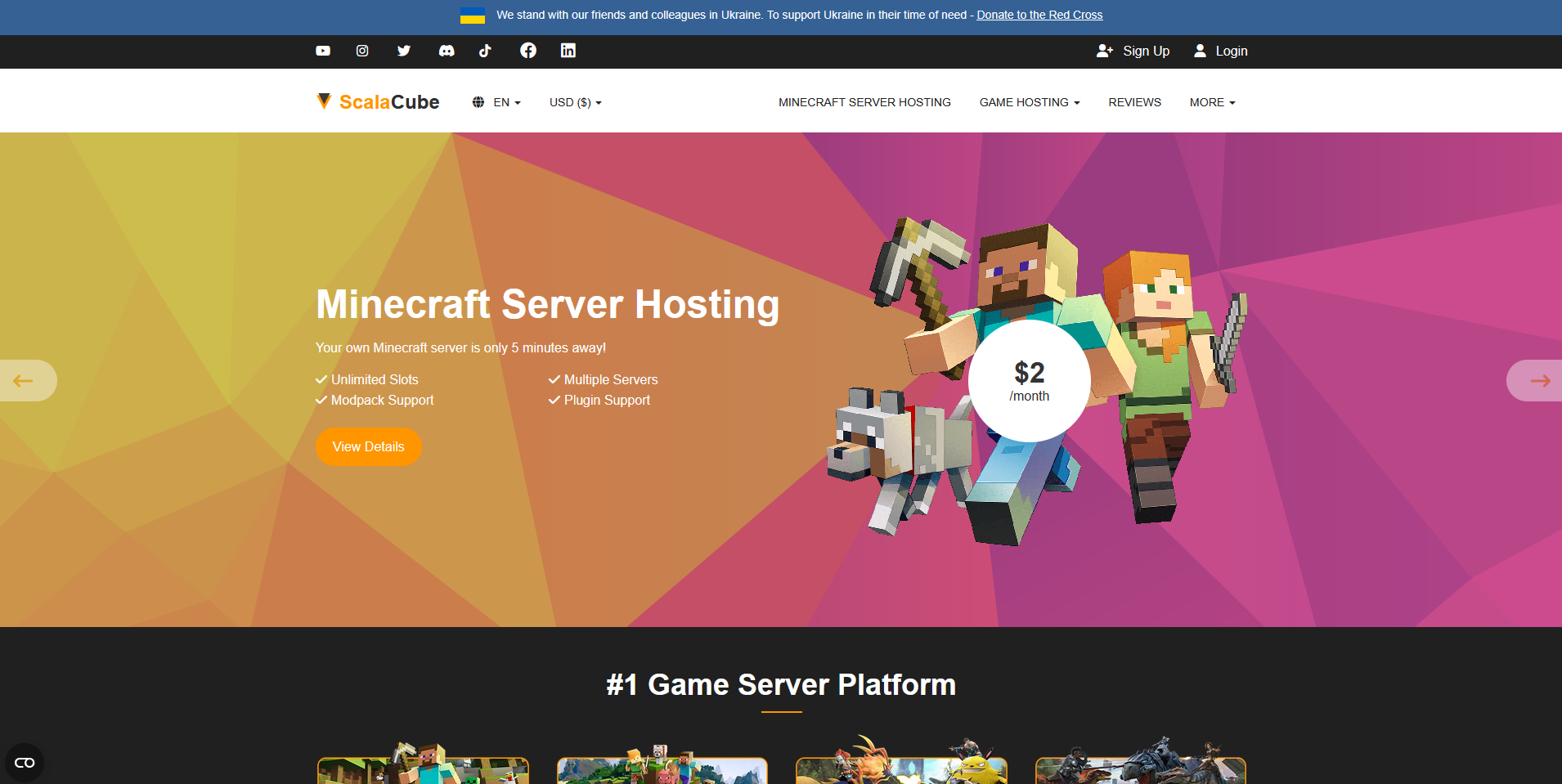Expand the More menu
The image size is (1562, 784).
[1212, 102]
